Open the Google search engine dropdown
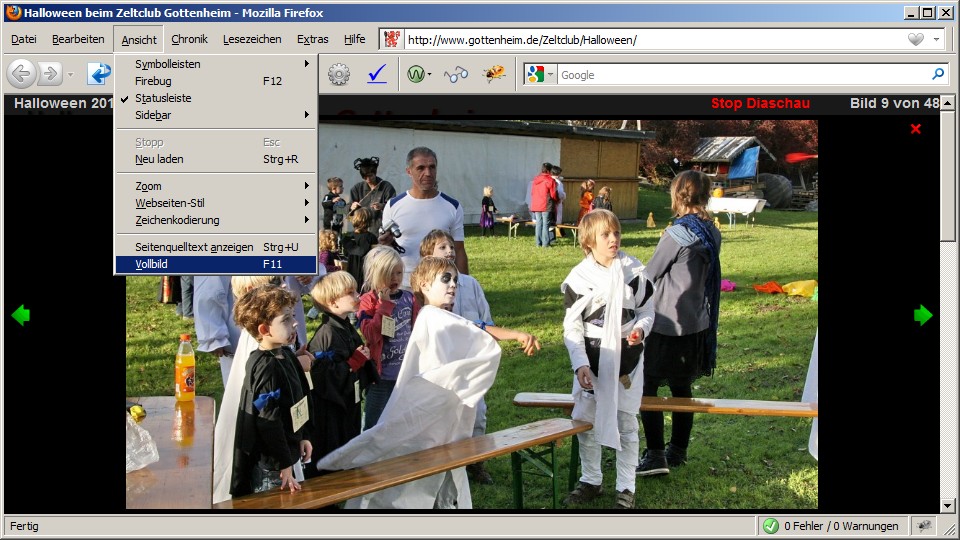Image resolution: width=960 pixels, height=540 pixels. point(539,74)
